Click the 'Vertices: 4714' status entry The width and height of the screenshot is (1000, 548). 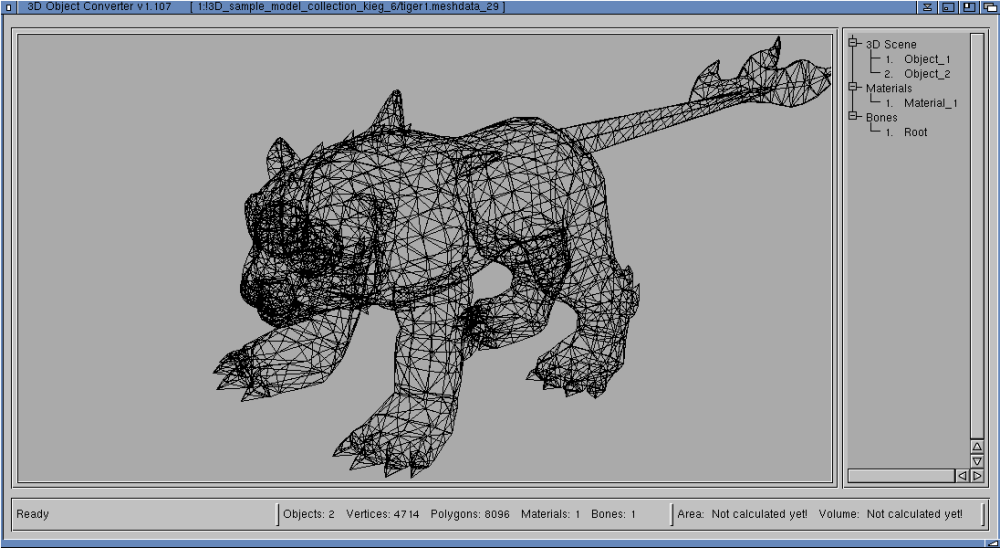tap(383, 514)
